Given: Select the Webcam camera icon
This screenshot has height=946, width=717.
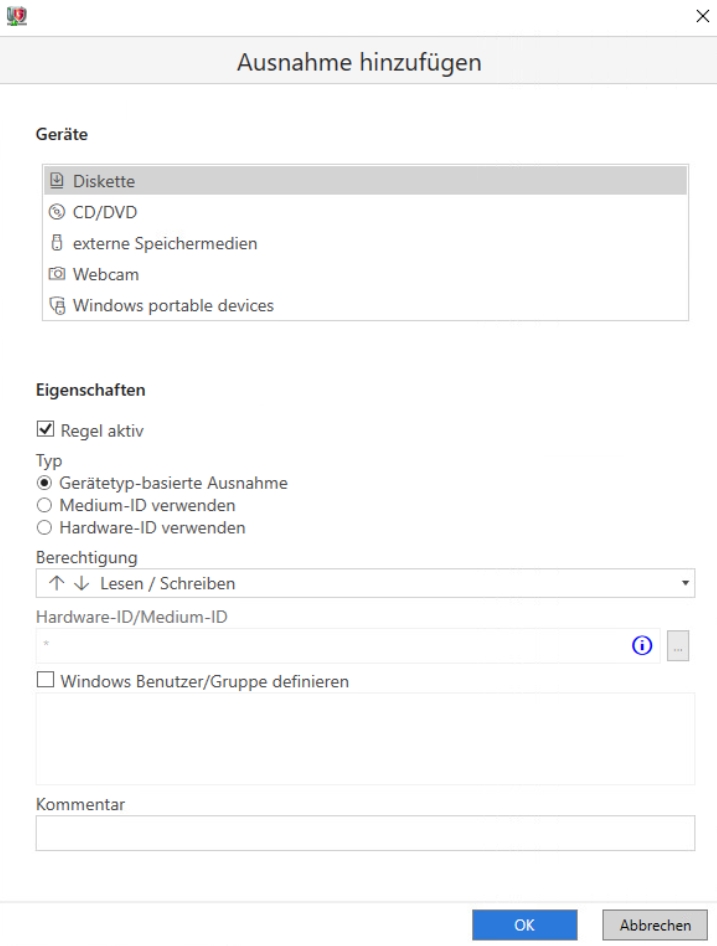Looking at the screenshot, I should (57, 274).
